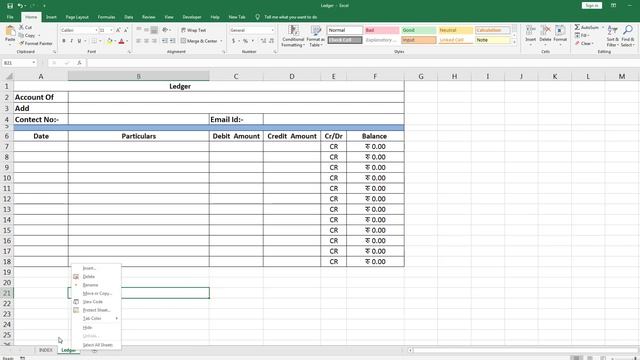Click the Wrap Text command

point(193,30)
